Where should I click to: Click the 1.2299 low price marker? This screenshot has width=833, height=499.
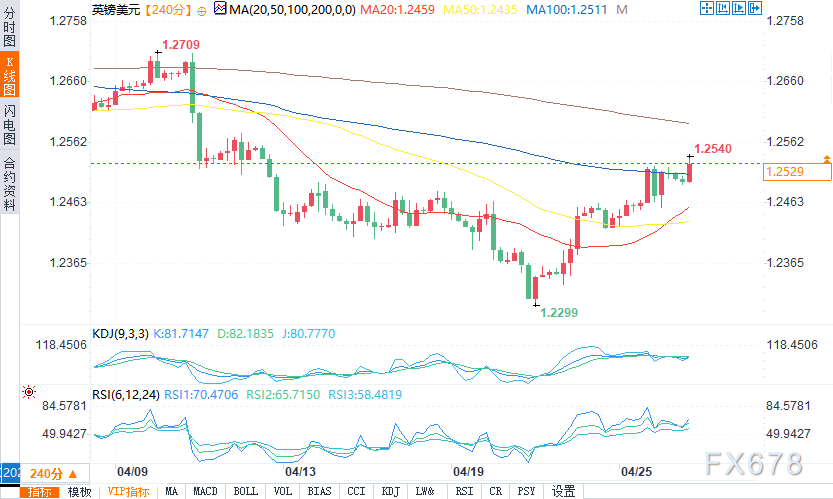(x=559, y=312)
